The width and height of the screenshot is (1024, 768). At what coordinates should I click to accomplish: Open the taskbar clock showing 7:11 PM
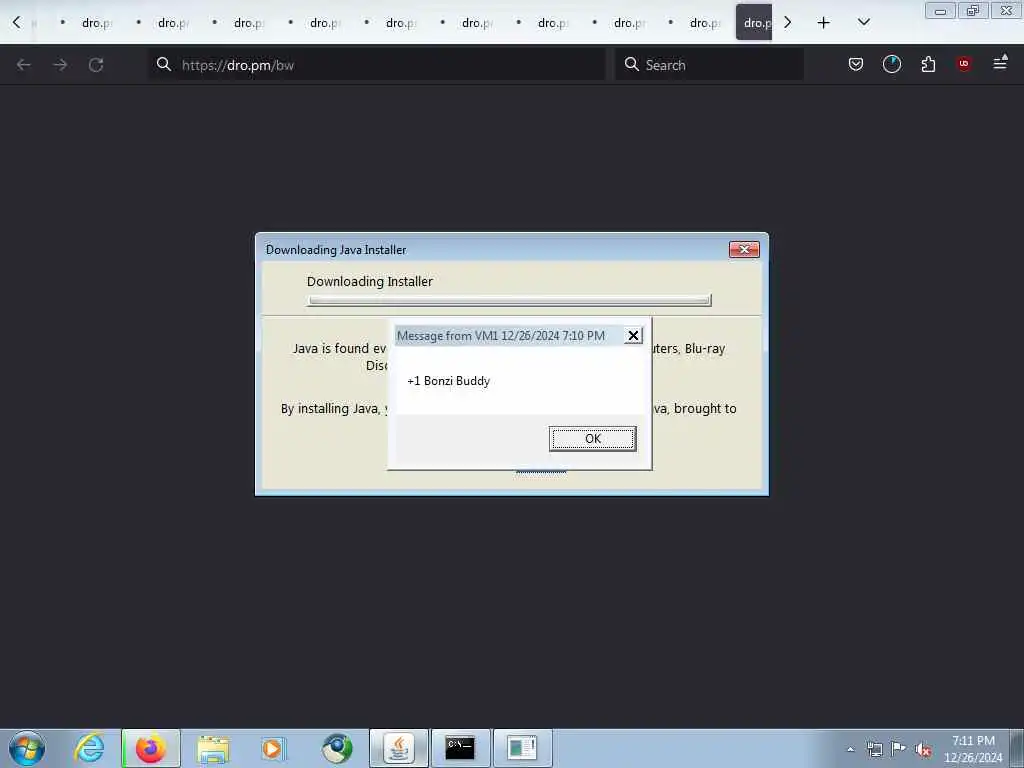tap(973, 749)
